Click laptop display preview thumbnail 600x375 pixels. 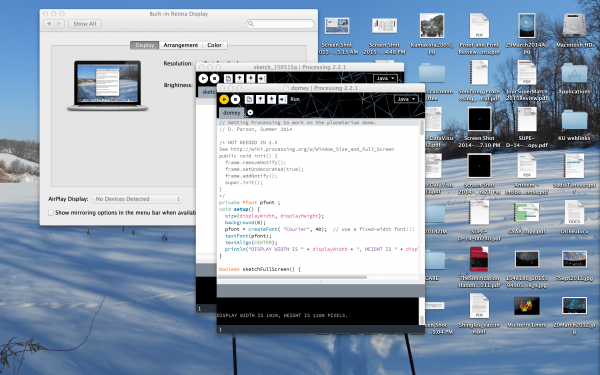click(107, 86)
